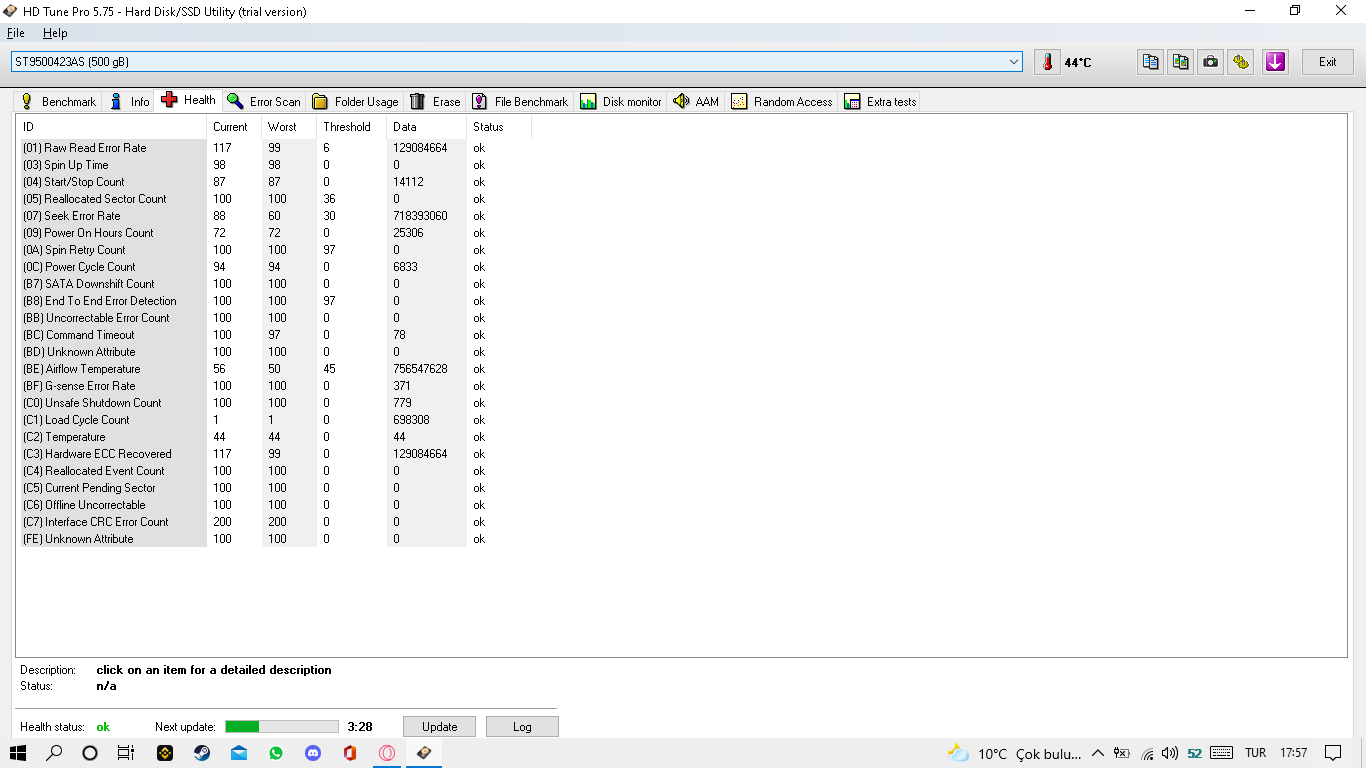
Task: Select the Raw Read Error Rate row
Action: 275,148
